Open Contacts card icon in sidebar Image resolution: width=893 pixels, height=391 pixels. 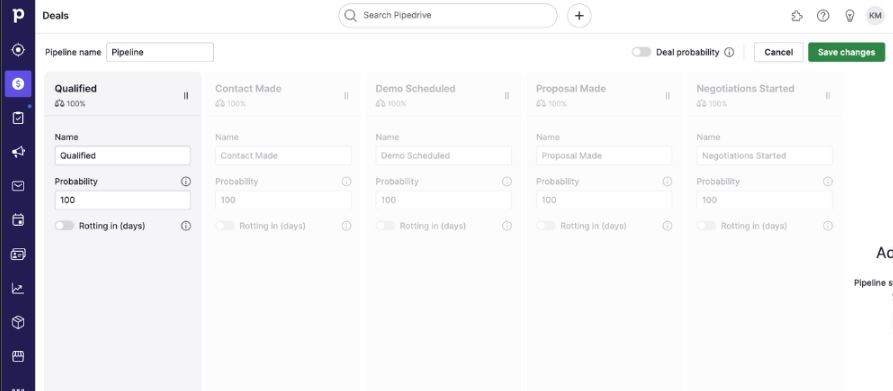(x=18, y=254)
